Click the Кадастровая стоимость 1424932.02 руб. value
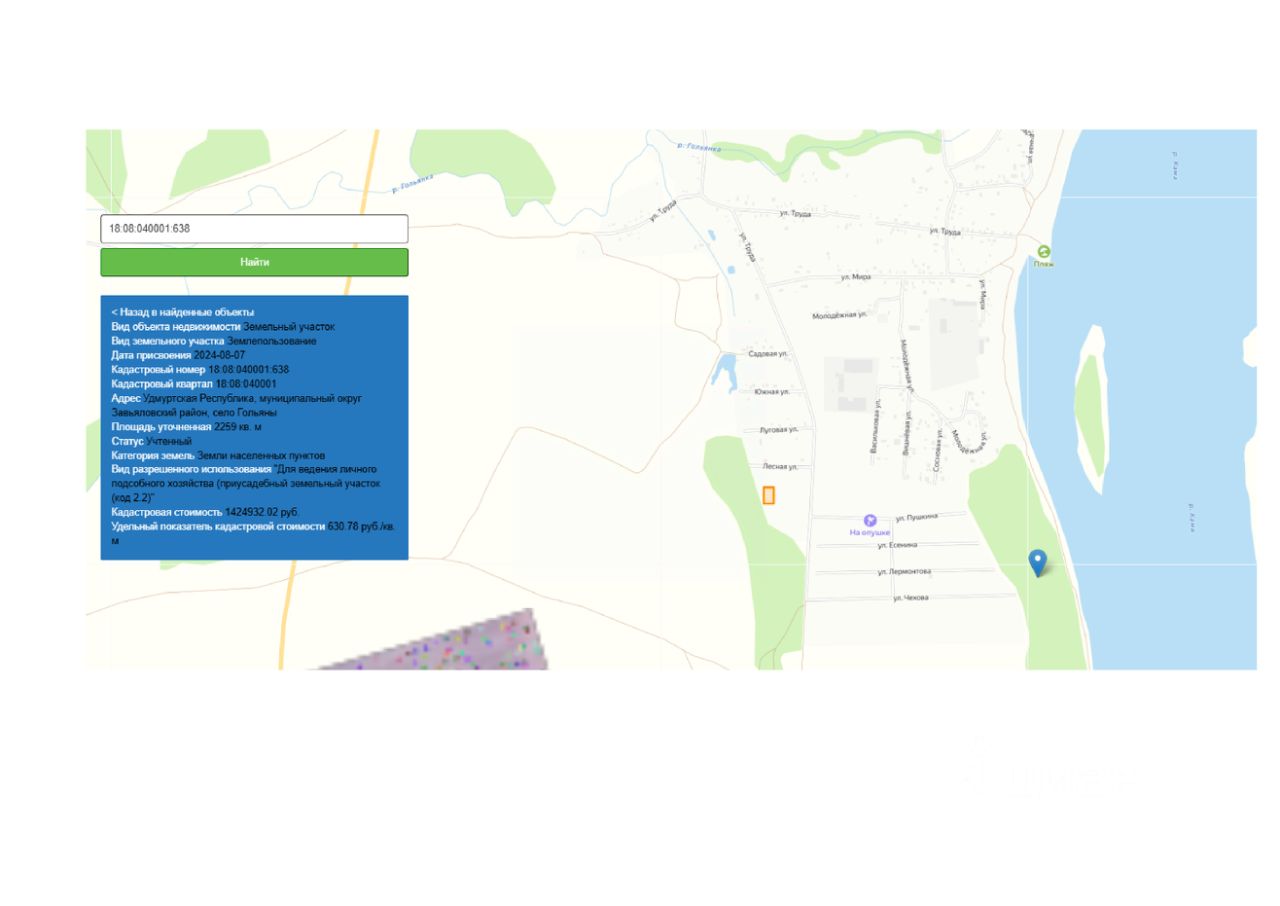The width and height of the screenshot is (1280, 906). (x=262, y=512)
